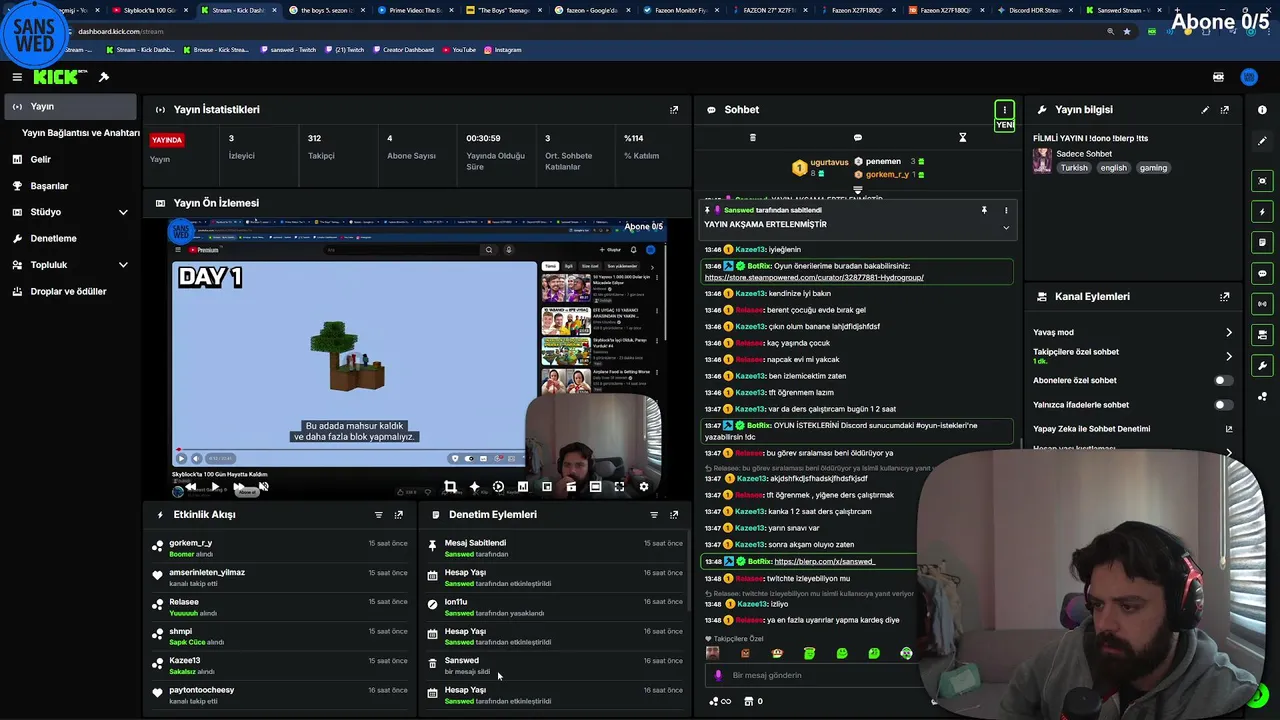Open Yayın Bağlantısı ve Anahtarı page
Screen dimensions: 1280x720
click(x=80, y=133)
